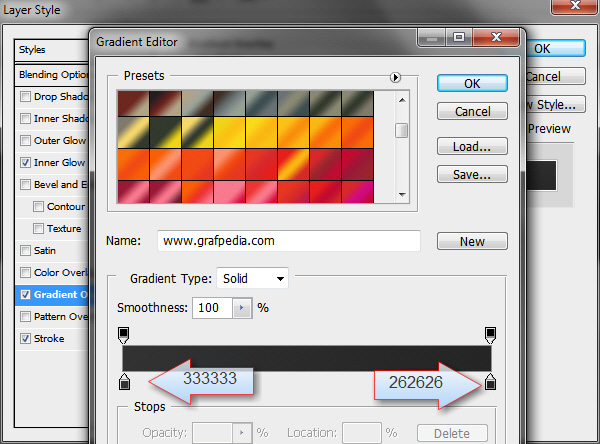Enable the Contour checkbox
Viewport: 600px width, 444px height.
pos(38,207)
